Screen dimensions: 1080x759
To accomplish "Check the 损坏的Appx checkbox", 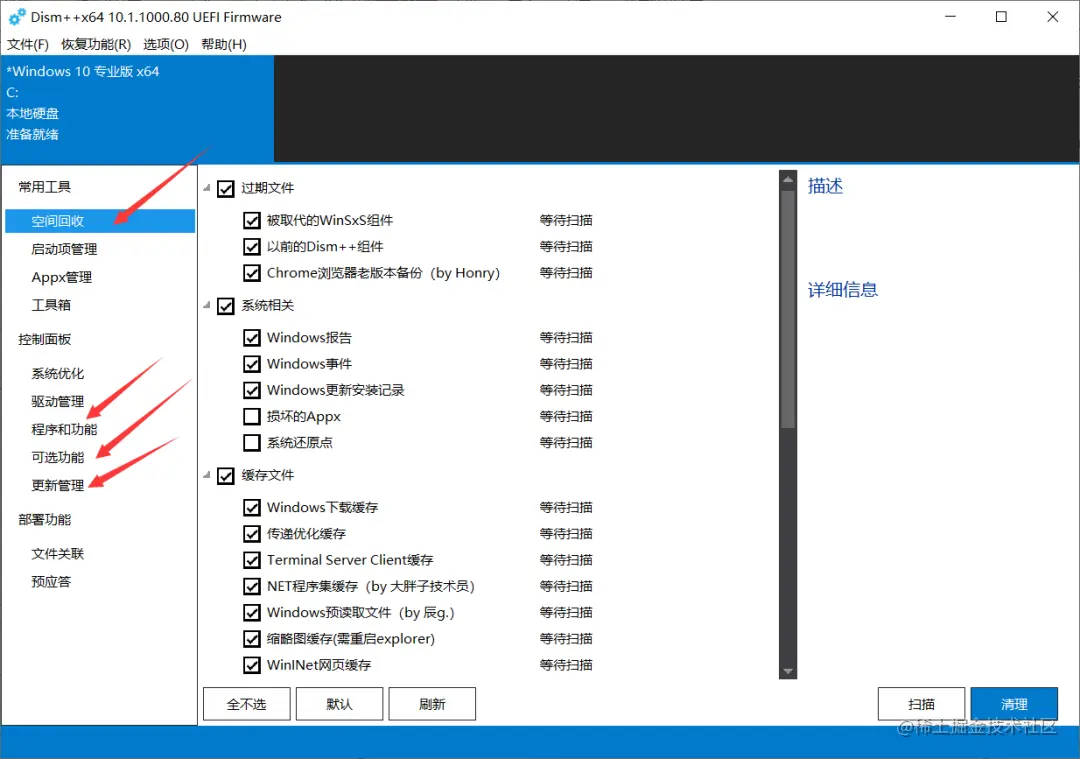I will 252,417.
